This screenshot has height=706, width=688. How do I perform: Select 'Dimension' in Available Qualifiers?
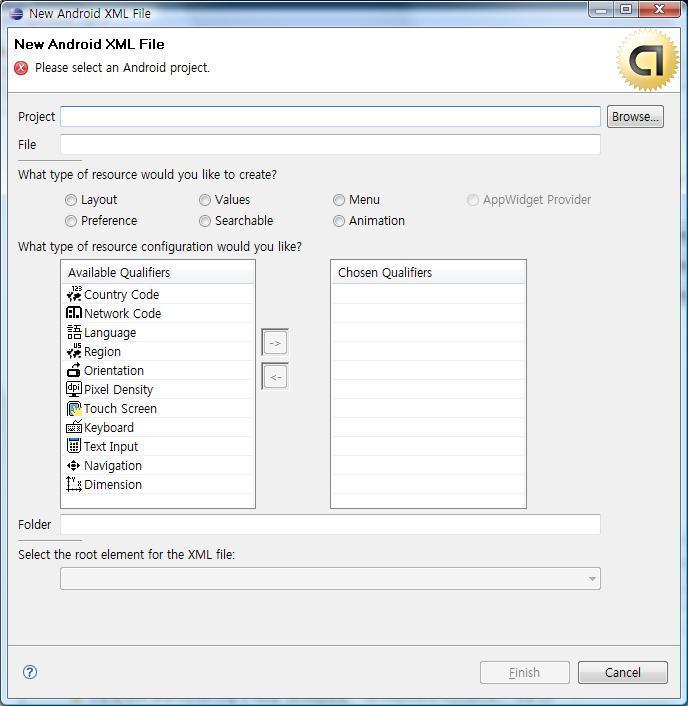click(x=158, y=484)
